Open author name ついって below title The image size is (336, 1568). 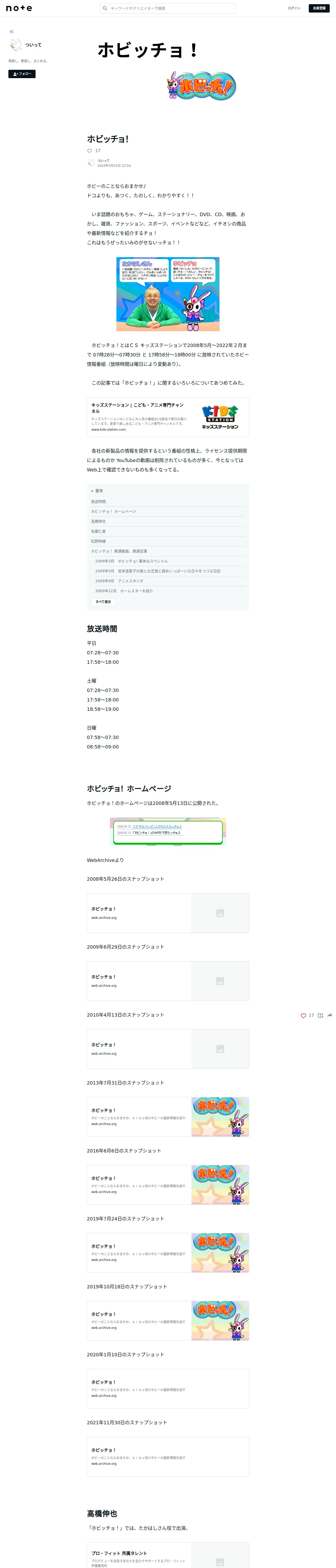[x=104, y=161]
